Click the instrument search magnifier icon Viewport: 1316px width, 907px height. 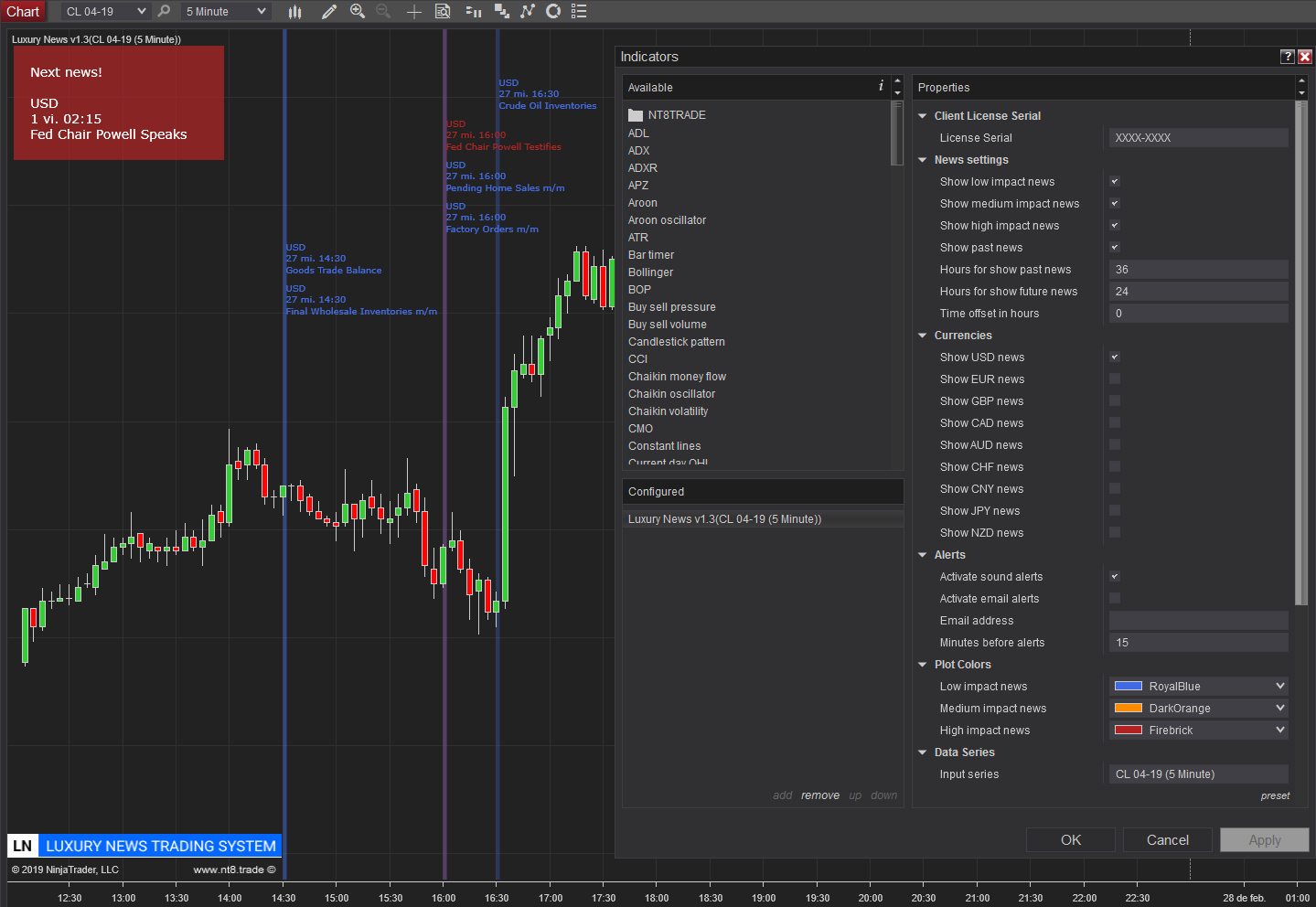click(164, 11)
